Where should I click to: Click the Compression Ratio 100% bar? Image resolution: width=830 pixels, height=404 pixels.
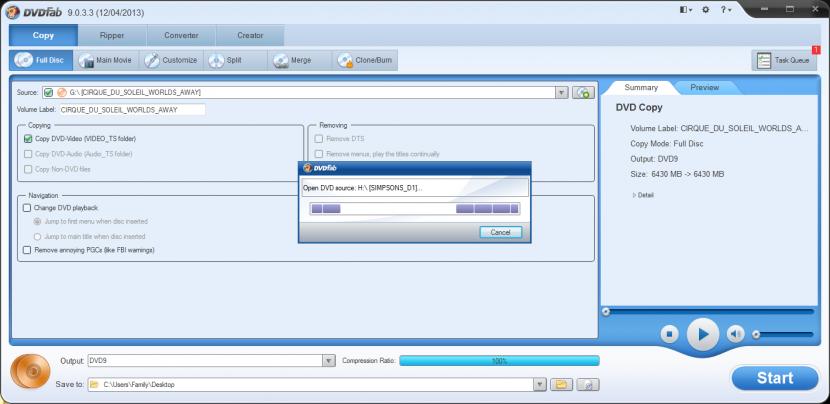point(499,361)
